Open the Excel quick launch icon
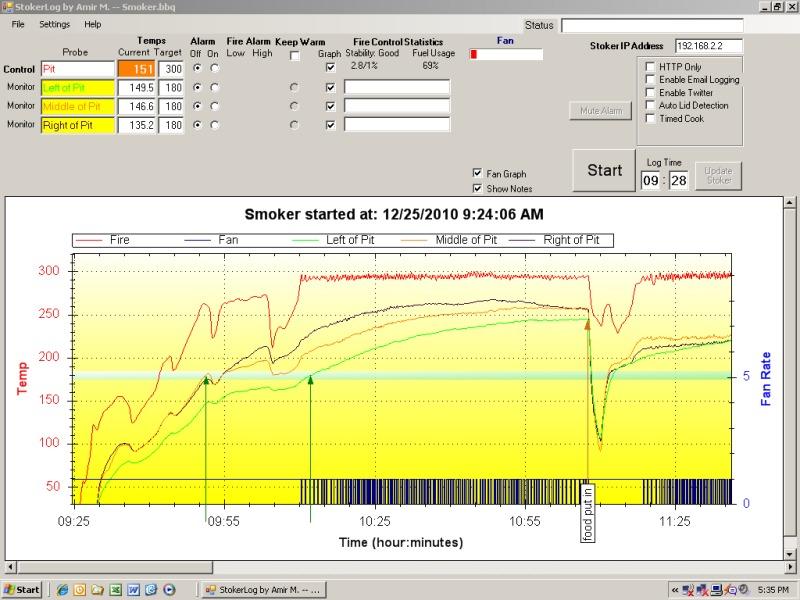 115,589
